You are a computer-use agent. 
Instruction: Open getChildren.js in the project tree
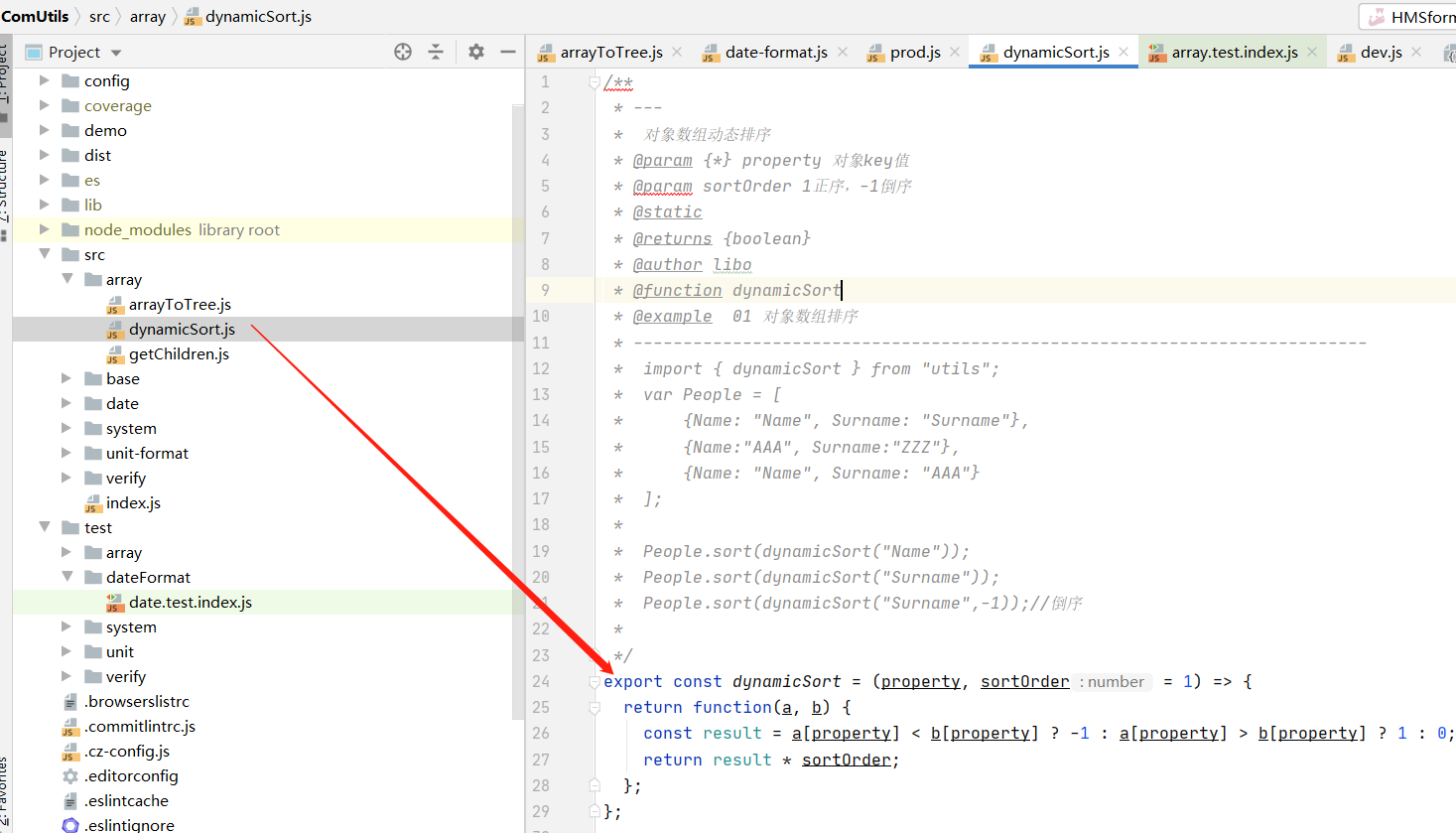179,353
